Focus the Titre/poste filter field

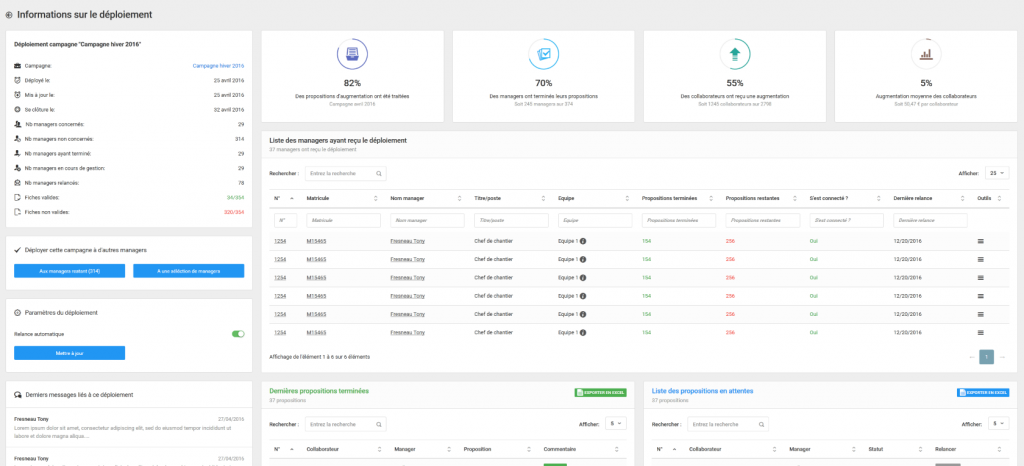click(511, 221)
